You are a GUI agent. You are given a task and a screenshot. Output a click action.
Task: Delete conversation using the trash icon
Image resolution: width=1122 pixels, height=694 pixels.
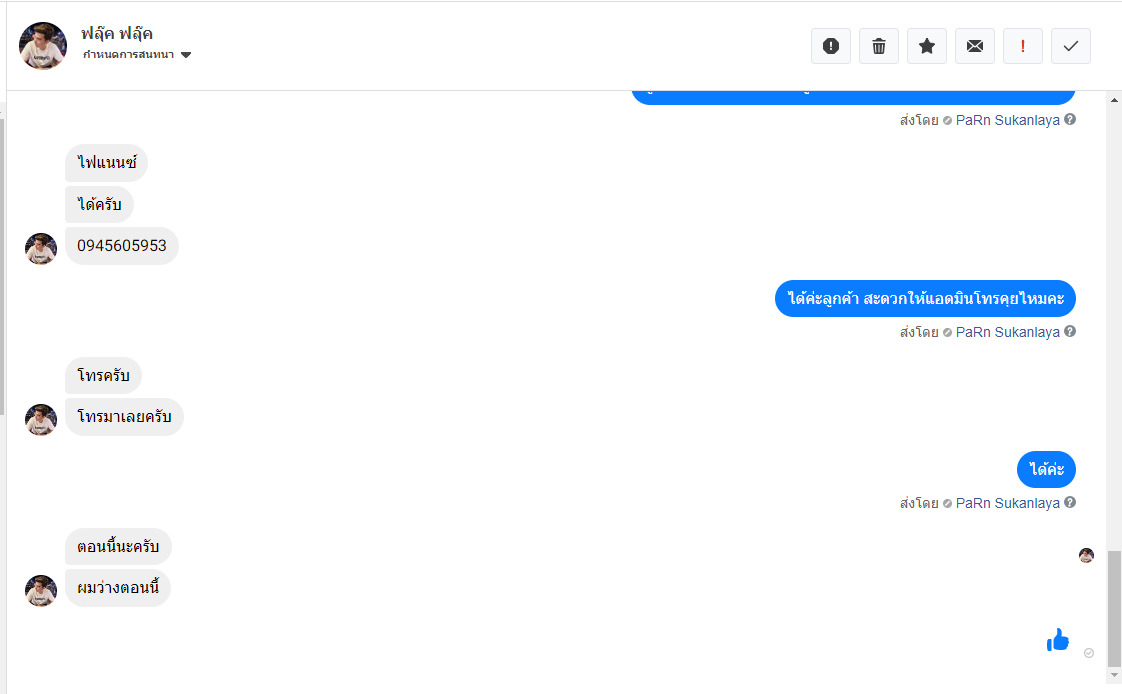(x=879, y=46)
